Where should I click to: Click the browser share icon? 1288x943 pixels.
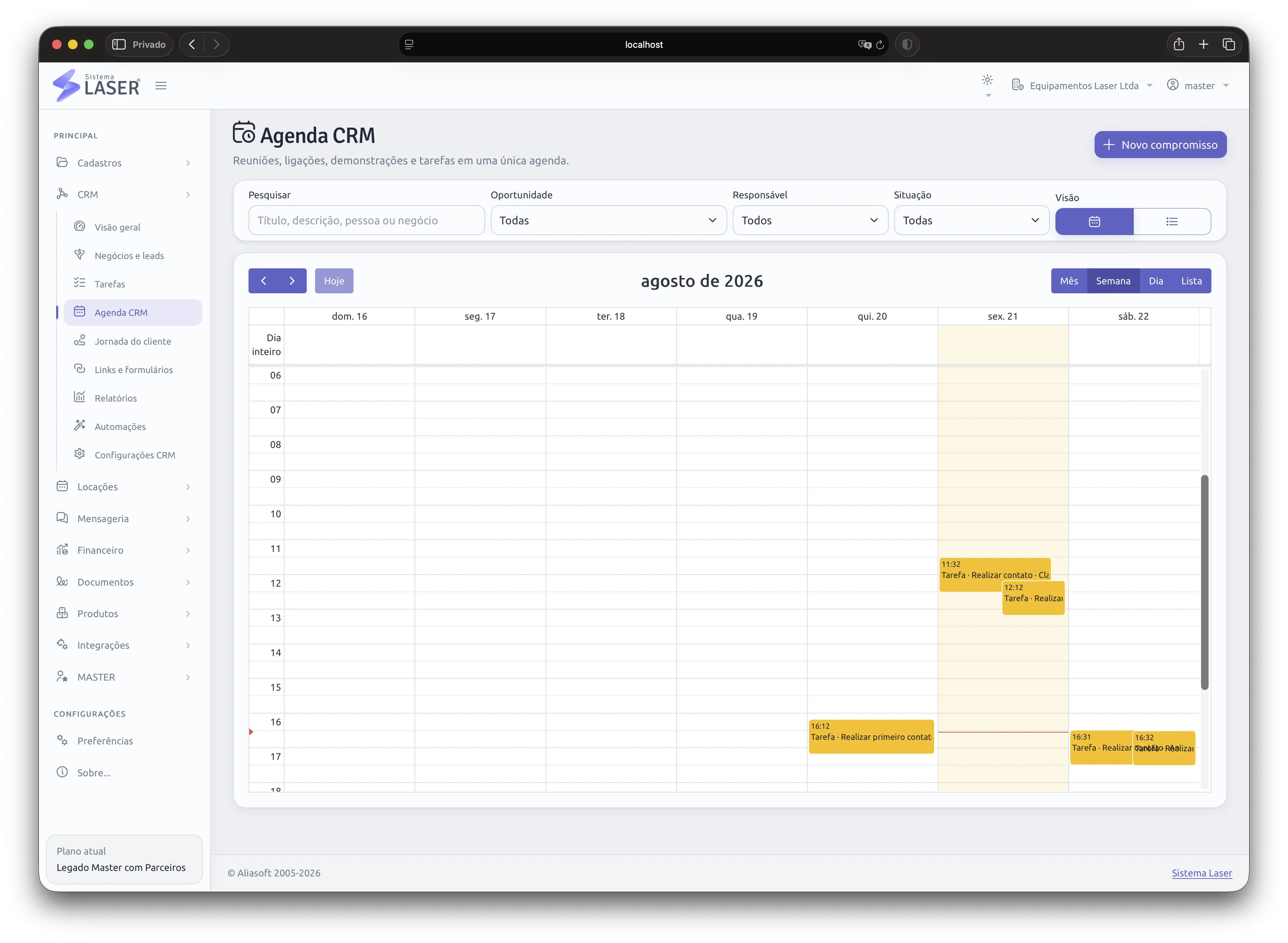(1178, 44)
